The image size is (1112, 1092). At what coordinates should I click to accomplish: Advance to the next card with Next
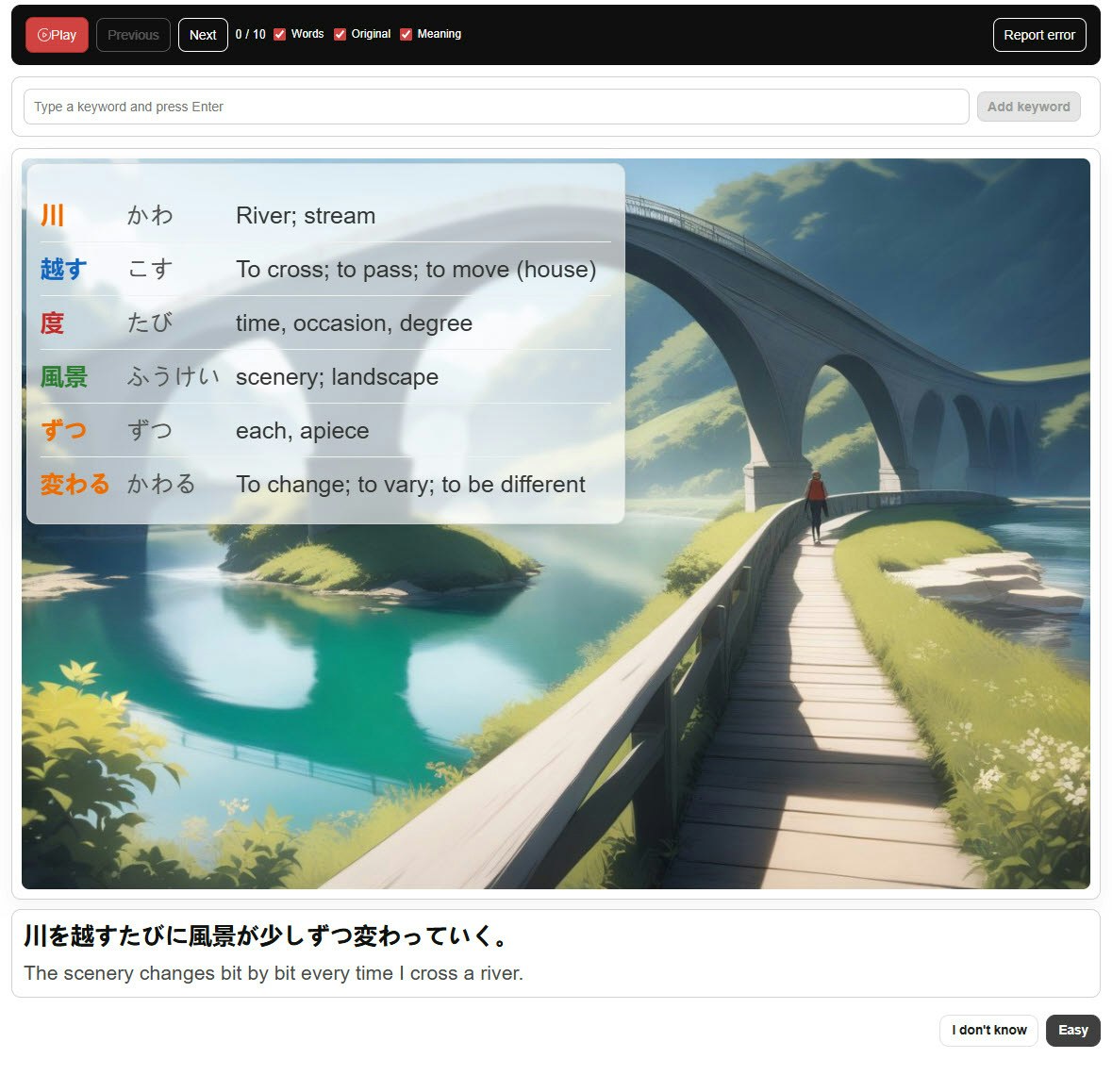202,34
